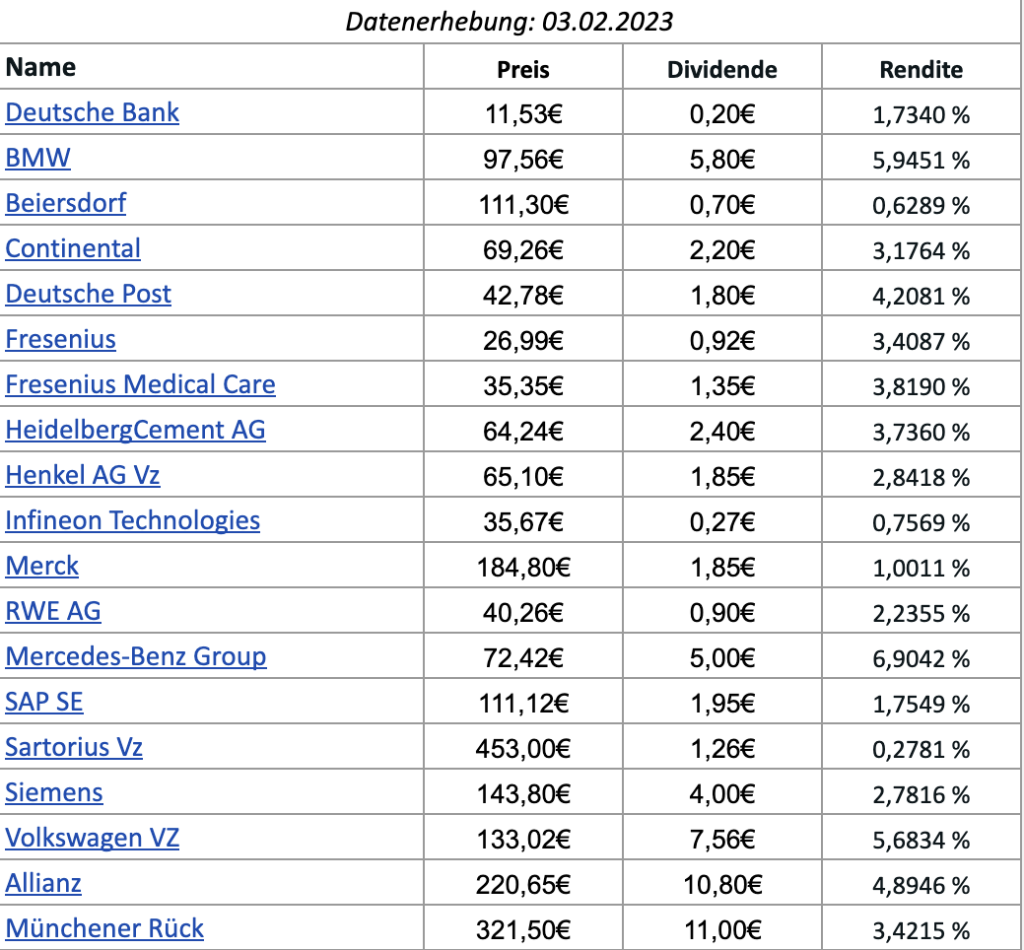Select Münchener Rück price 321,50€
This screenshot has width=1024, height=950.
point(523,930)
